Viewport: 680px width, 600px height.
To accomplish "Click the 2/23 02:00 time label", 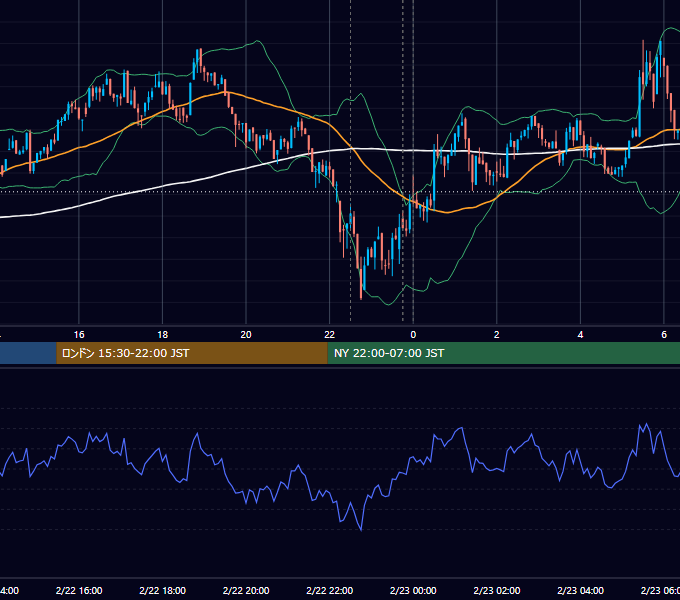I will coord(497,590).
